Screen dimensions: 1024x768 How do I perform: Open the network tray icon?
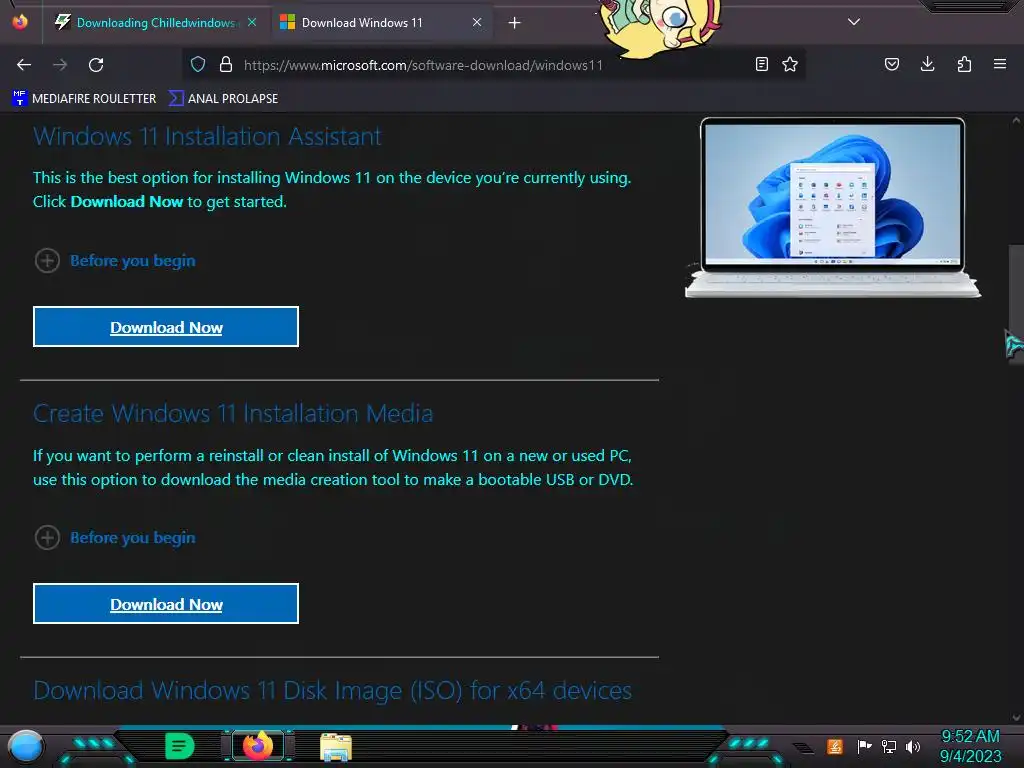pos(889,746)
